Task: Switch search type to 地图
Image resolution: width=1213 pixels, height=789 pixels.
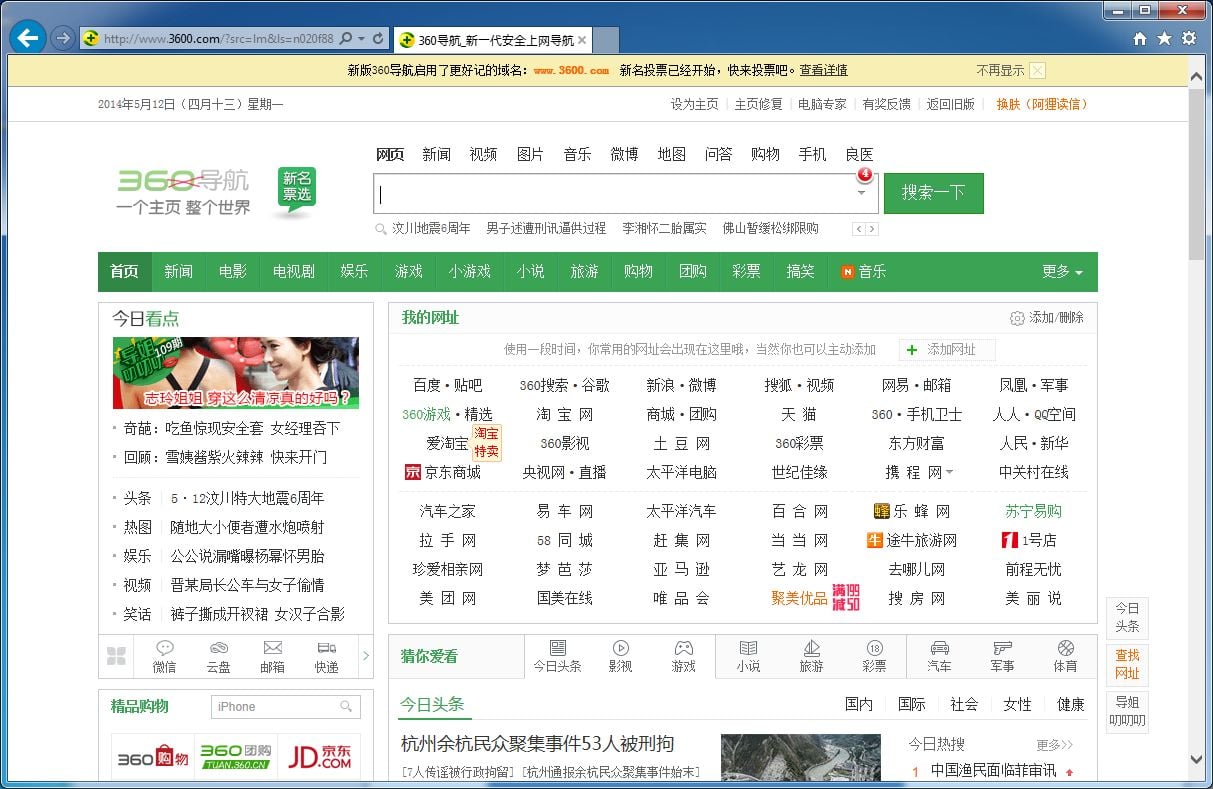Action: tap(671, 154)
